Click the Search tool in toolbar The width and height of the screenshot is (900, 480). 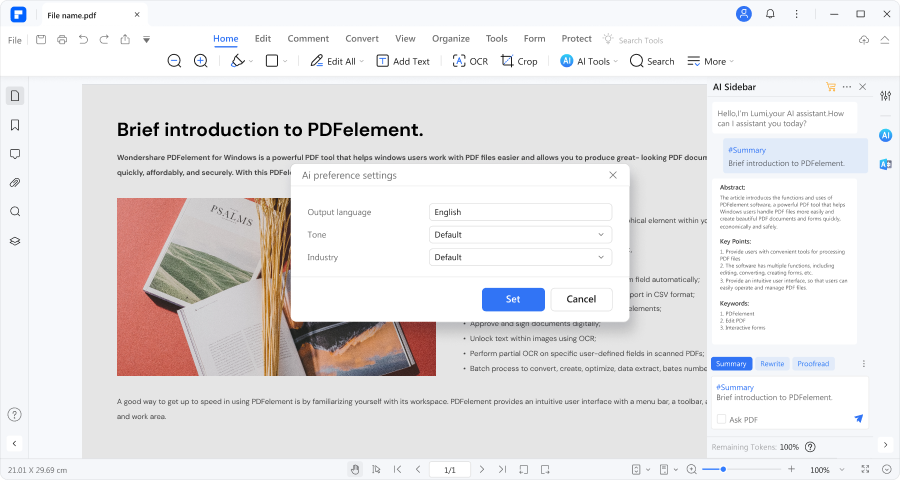point(652,61)
